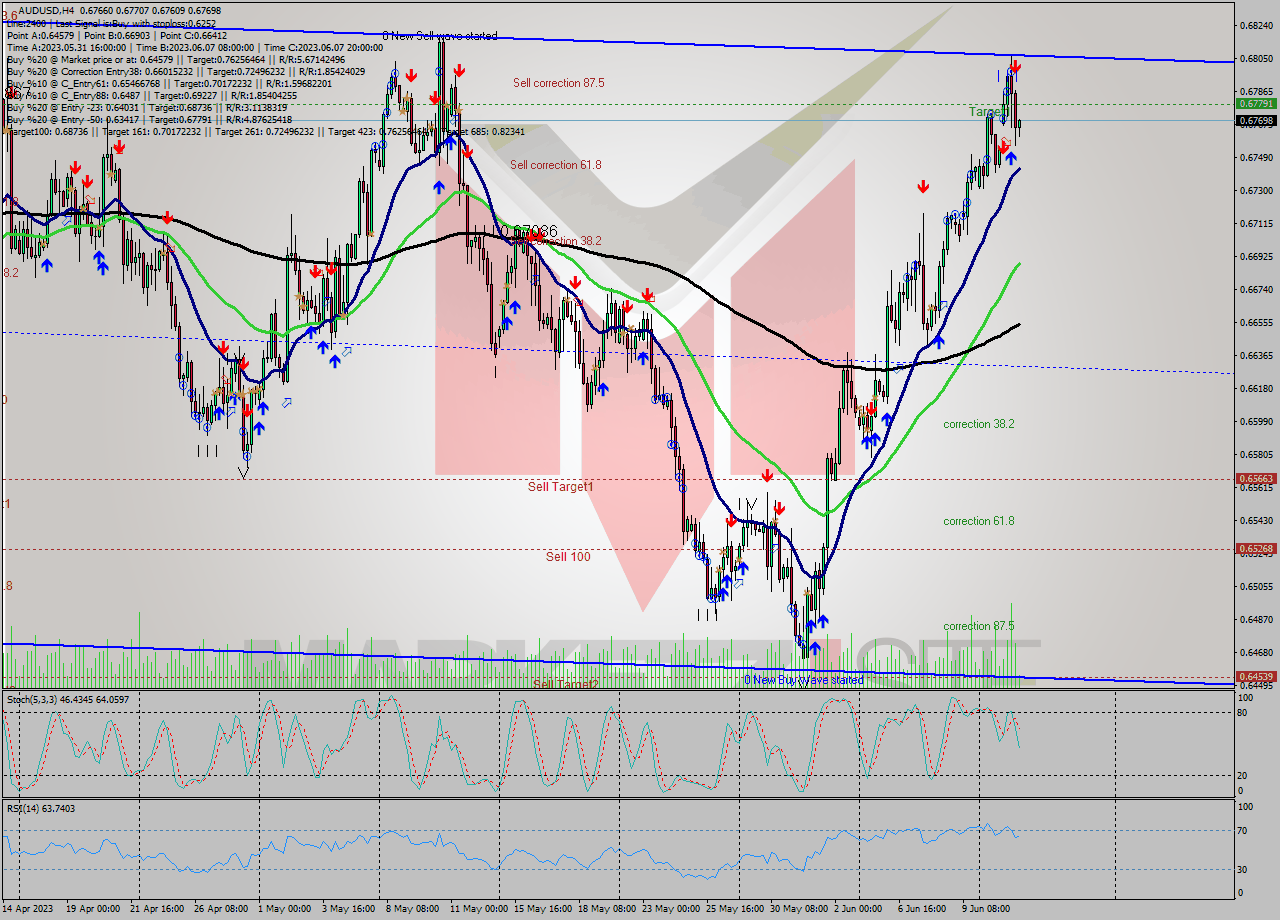Screen dimensions: 1280x920
Task: Click the '9 Jun 08:00' time axis label
Action: coord(986,909)
